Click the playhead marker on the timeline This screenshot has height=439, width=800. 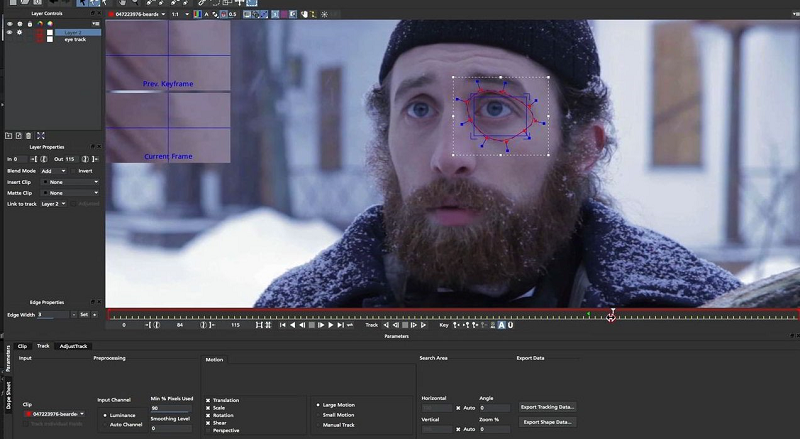click(x=611, y=315)
